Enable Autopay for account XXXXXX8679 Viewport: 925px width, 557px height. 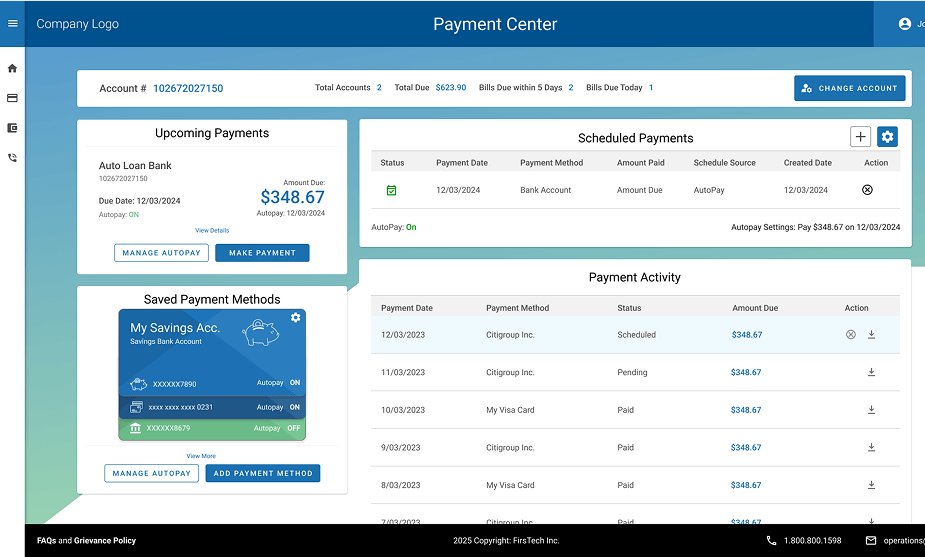coord(293,428)
